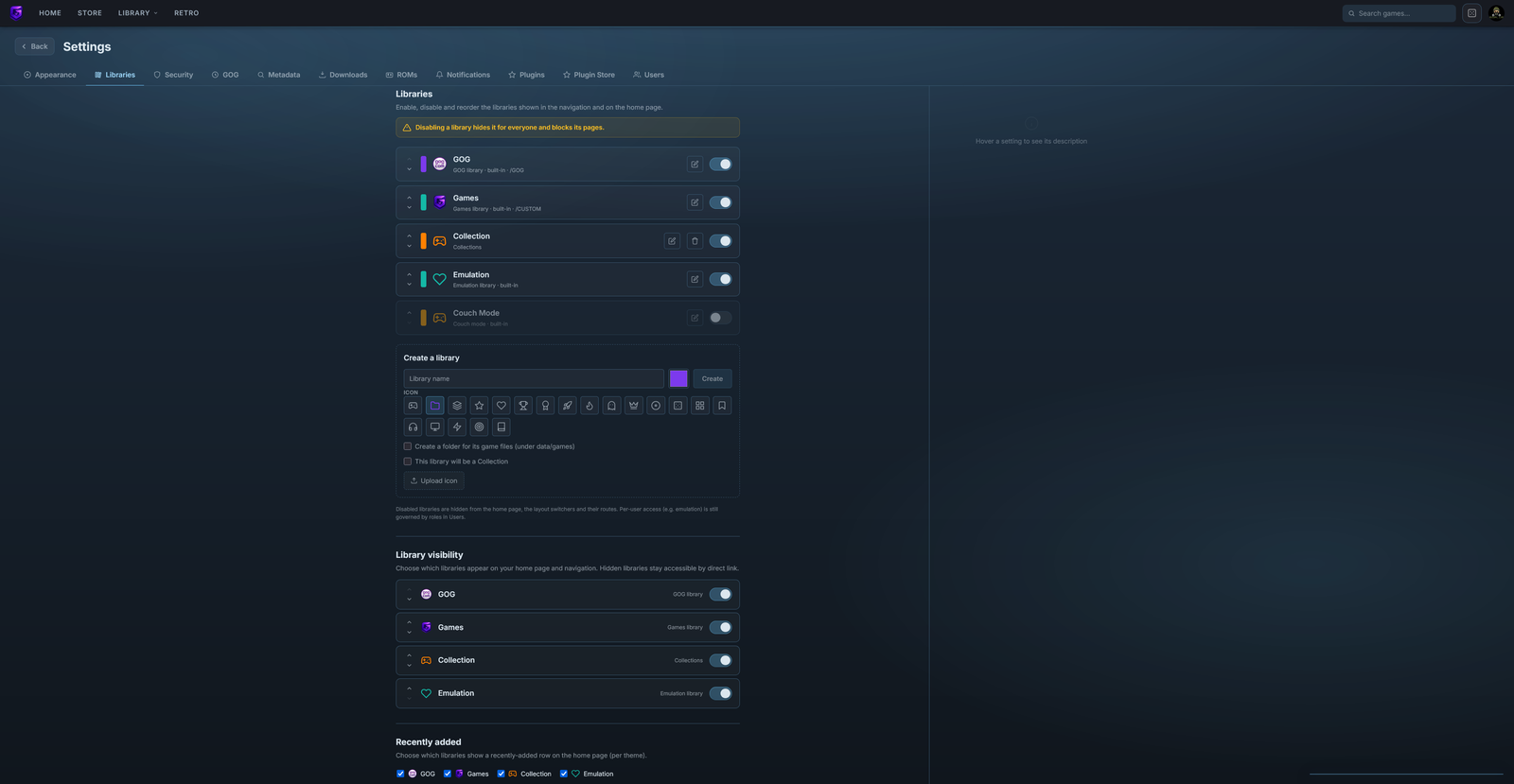Open the purple library color picker swatch

click(678, 378)
